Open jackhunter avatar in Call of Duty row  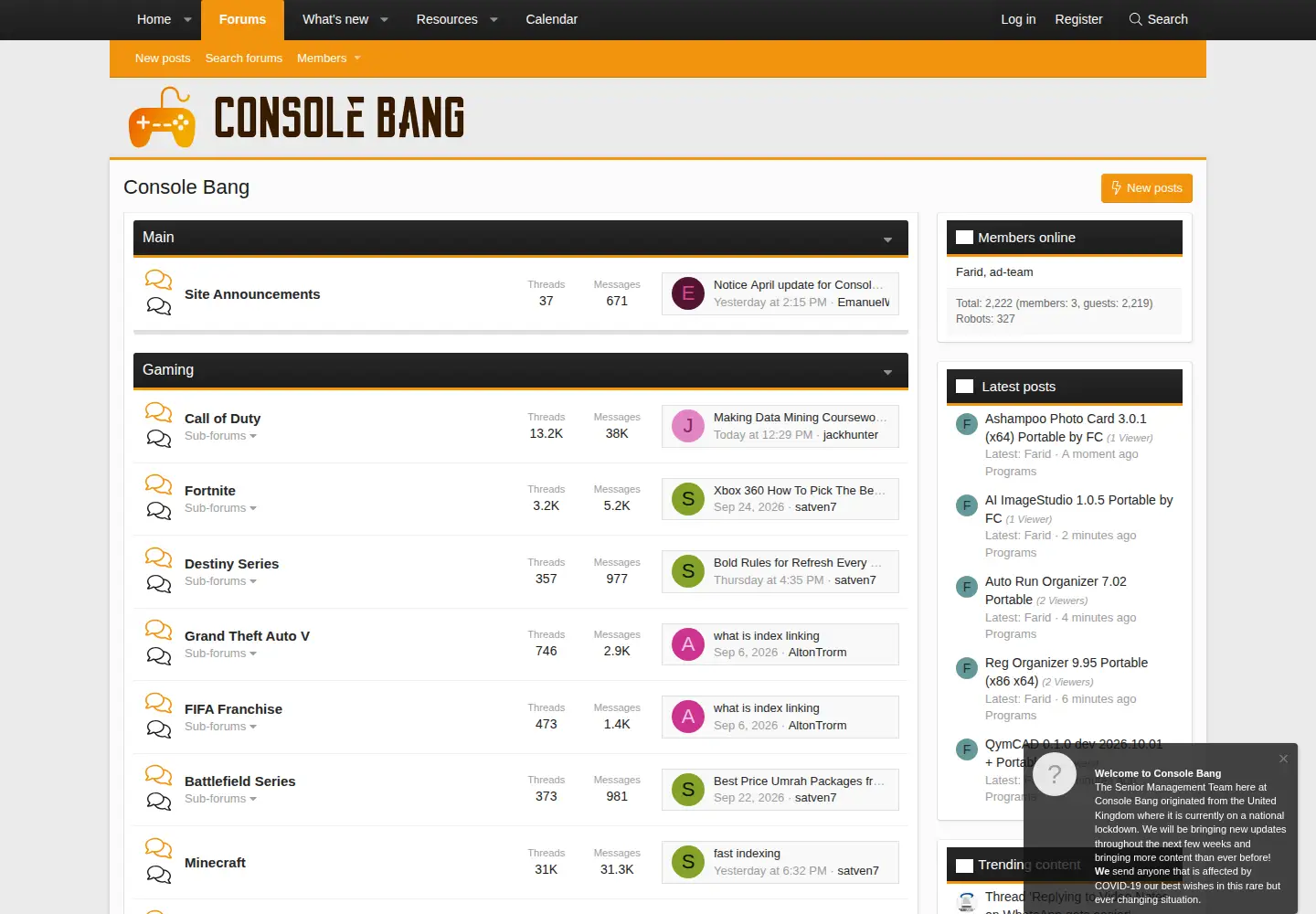688,426
